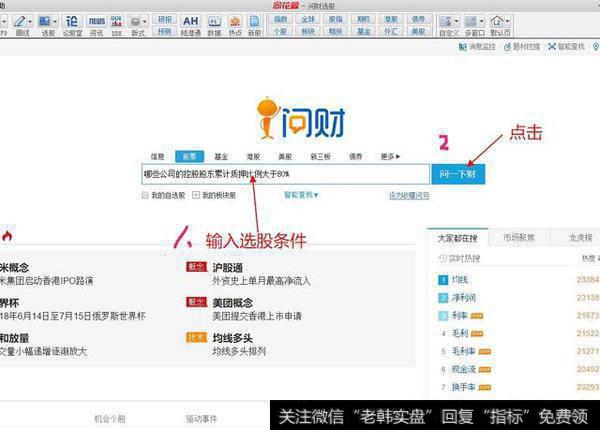Switch to the 基金 search tab
This screenshot has width=600, height=430.
click(x=221, y=156)
